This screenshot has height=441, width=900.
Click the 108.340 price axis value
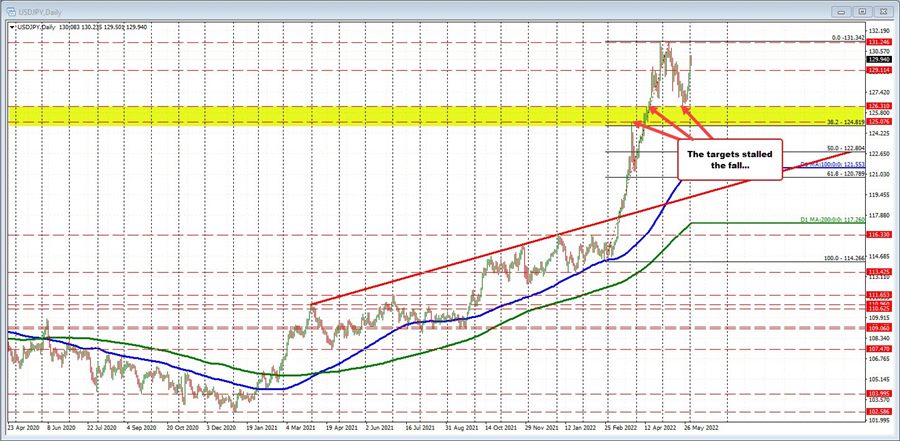pos(879,339)
